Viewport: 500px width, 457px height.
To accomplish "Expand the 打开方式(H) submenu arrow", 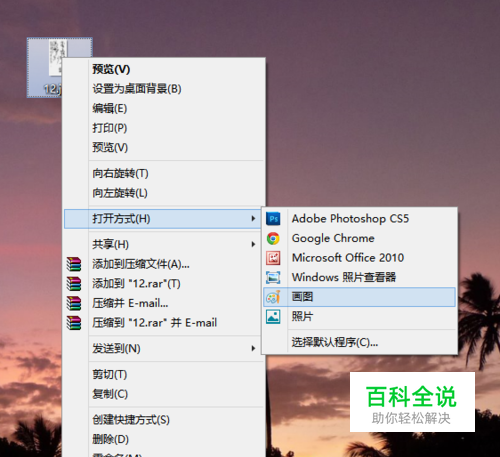I will (x=253, y=219).
